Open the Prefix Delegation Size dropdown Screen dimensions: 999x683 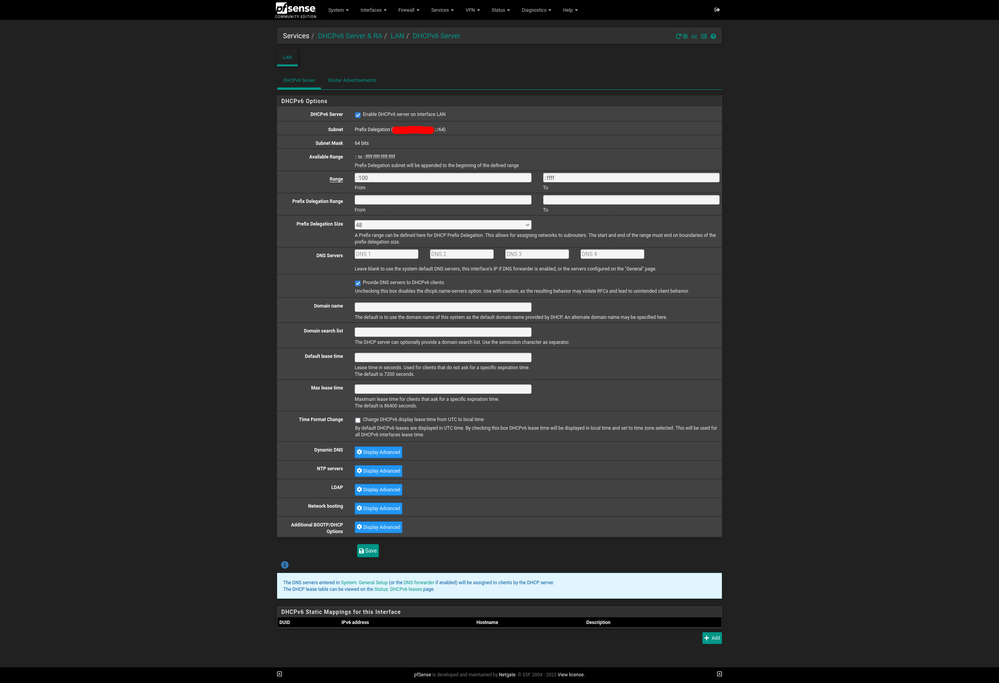(442, 225)
